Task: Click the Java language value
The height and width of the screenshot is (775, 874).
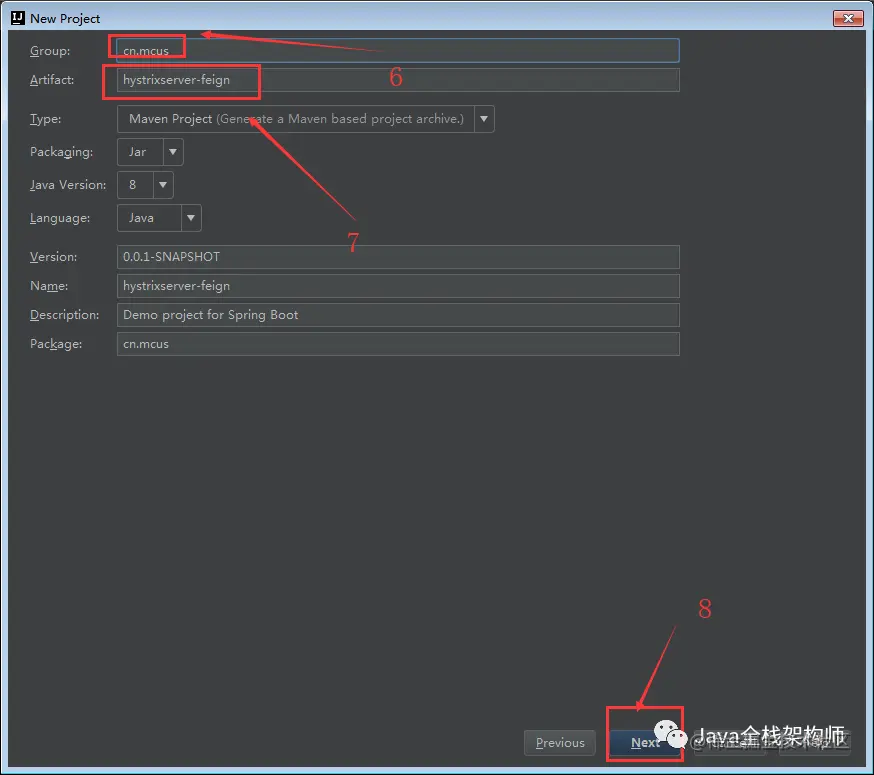Action: (x=142, y=218)
